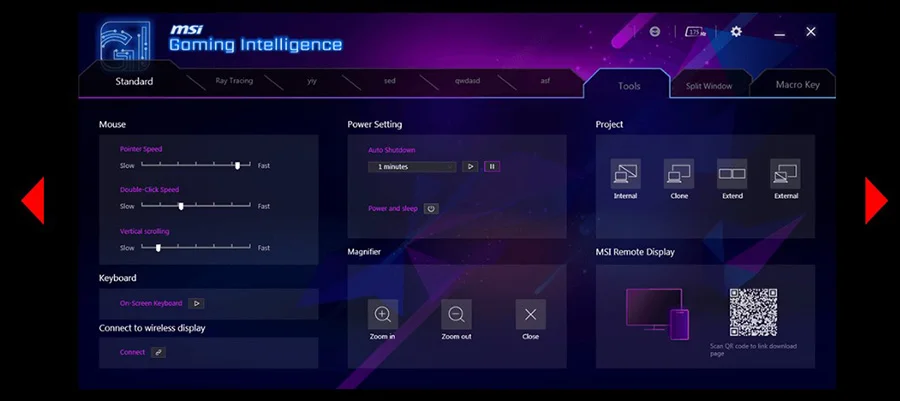Select Extend display projection mode
Image resolution: width=900 pixels, height=401 pixels.
pyautogui.click(x=732, y=173)
